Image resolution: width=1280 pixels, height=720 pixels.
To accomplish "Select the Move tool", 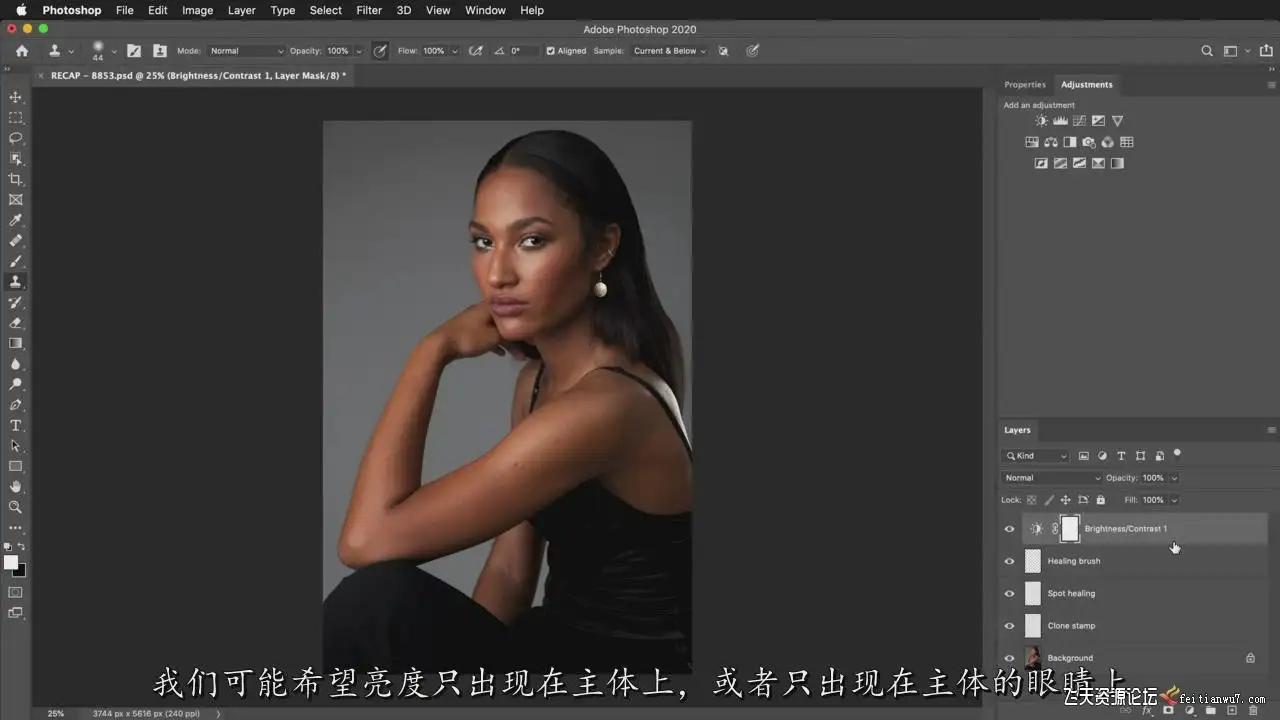I will point(15,97).
